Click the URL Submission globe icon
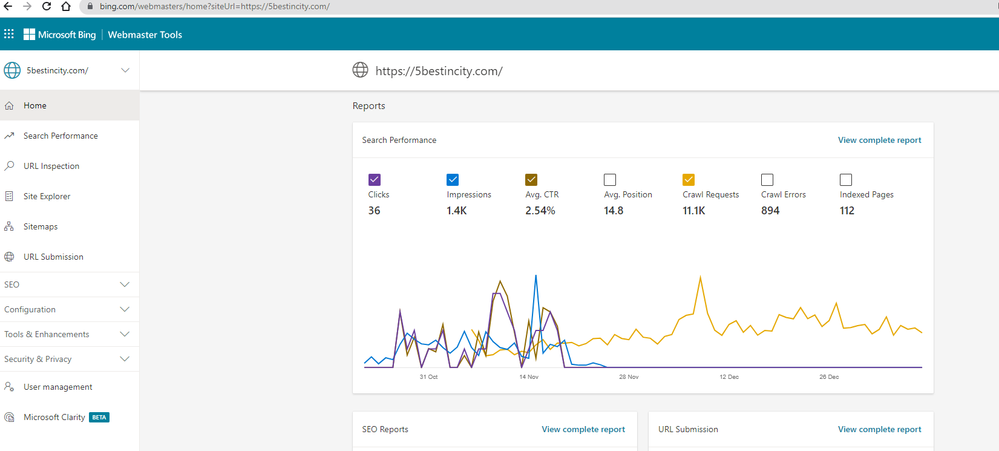This screenshot has width=999, height=451. point(9,257)
